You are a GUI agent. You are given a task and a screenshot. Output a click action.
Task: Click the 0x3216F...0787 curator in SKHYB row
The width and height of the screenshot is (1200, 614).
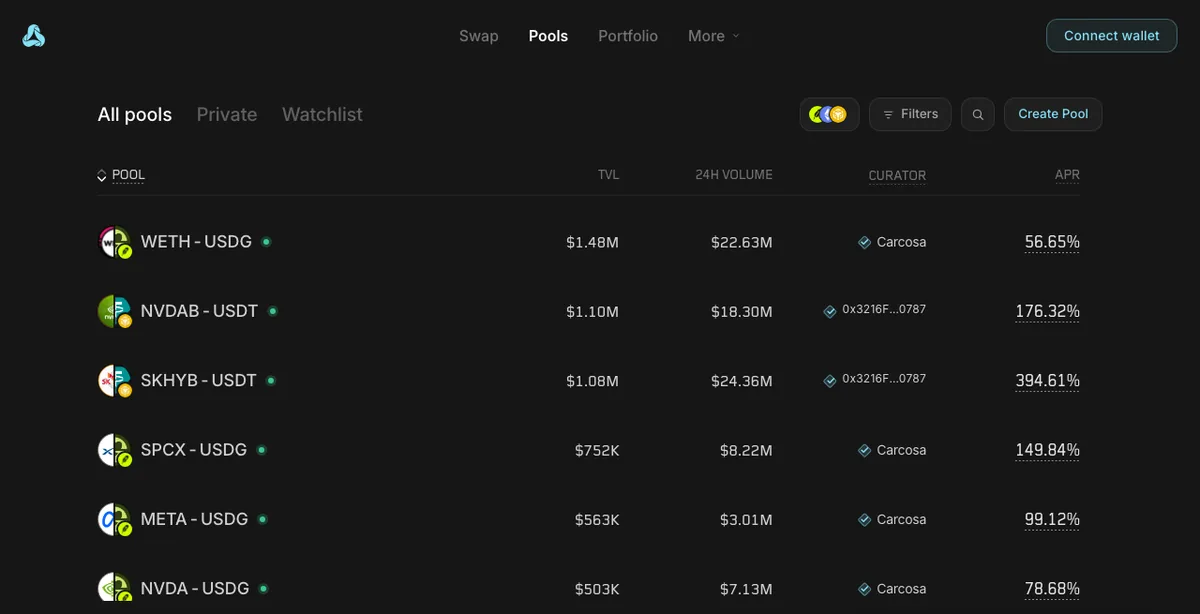click(884, 379)
